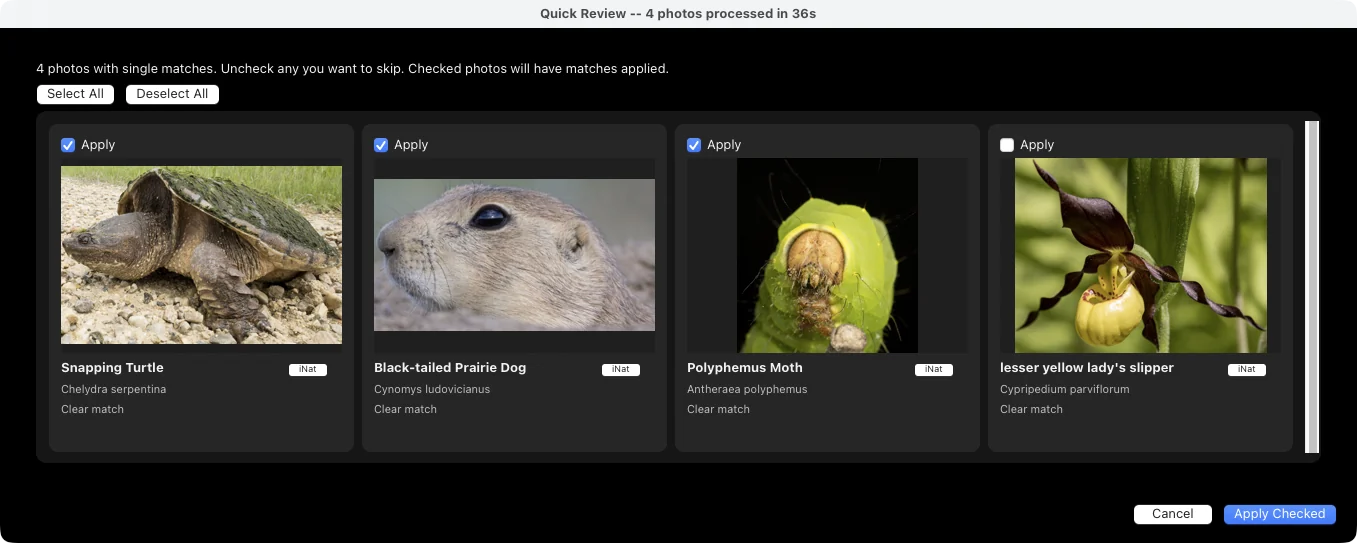Click Clear match under Polyphemus Moth

(718, 409)
